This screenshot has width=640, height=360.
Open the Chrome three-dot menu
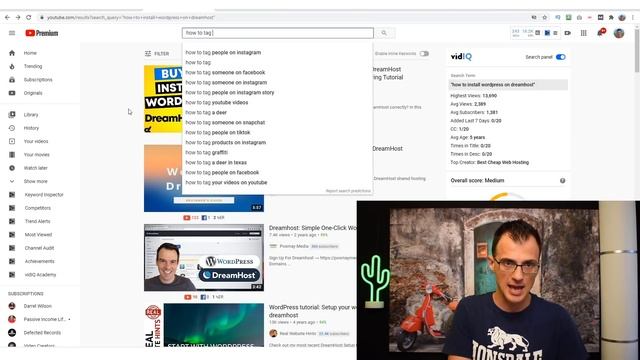(633, 18)
